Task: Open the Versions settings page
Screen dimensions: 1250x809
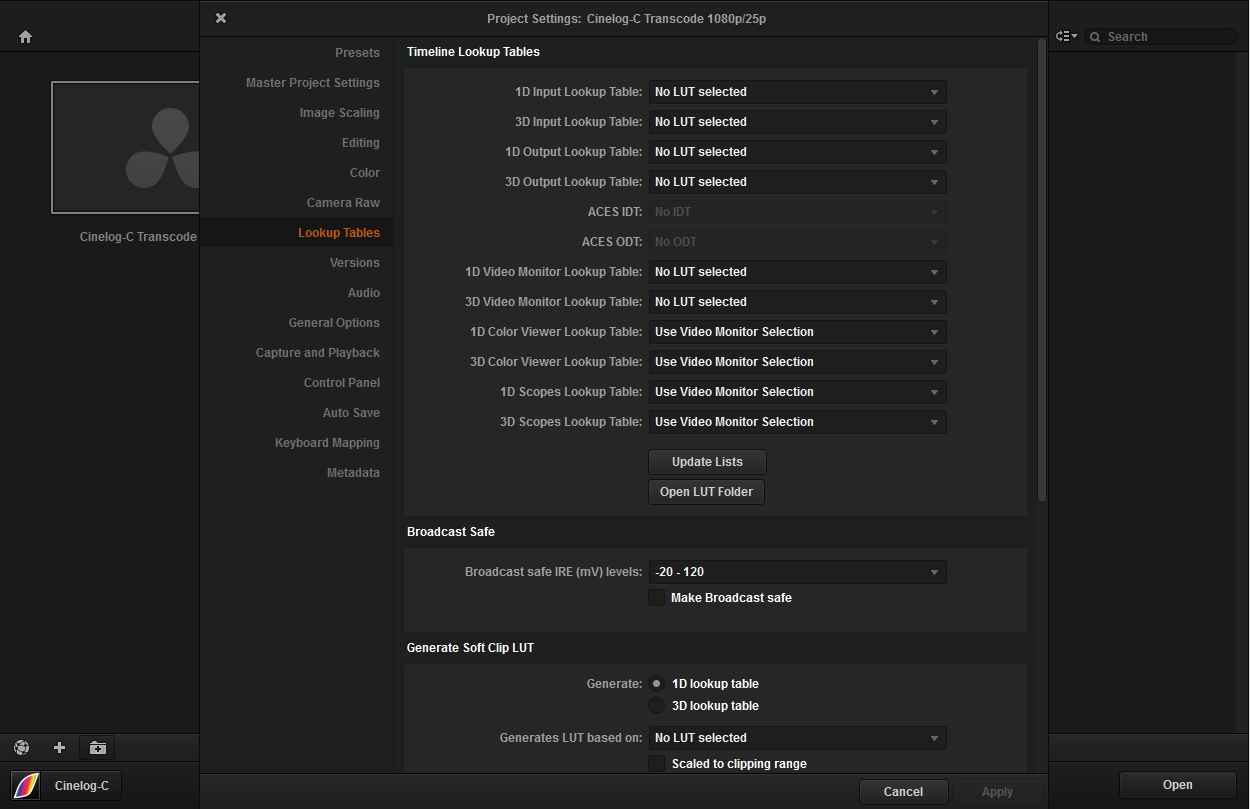Action: [355, 263]
